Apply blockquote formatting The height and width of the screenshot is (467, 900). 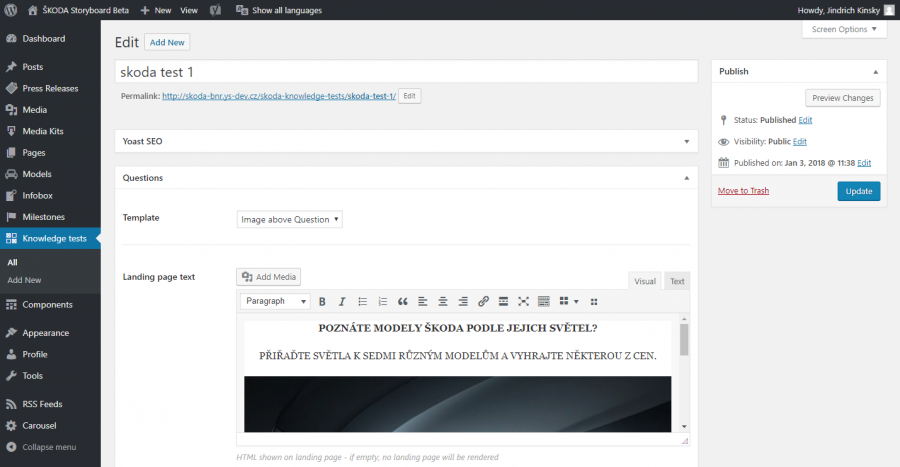point(403,301)
